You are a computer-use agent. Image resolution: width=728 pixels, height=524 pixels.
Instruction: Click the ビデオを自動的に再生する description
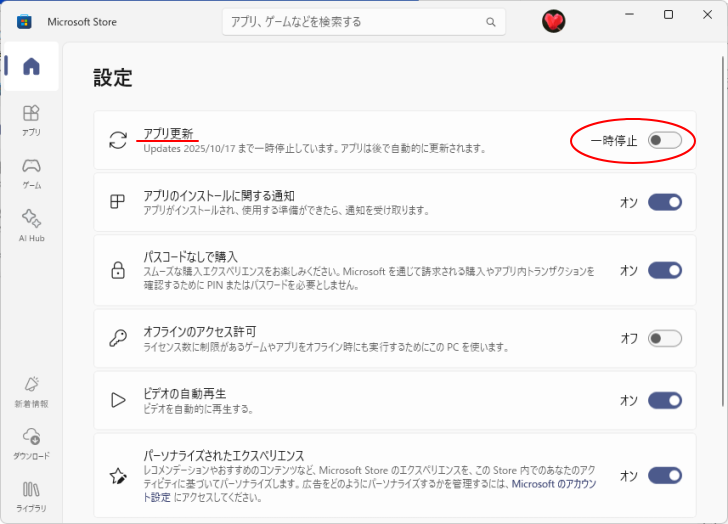click(198, 409)
